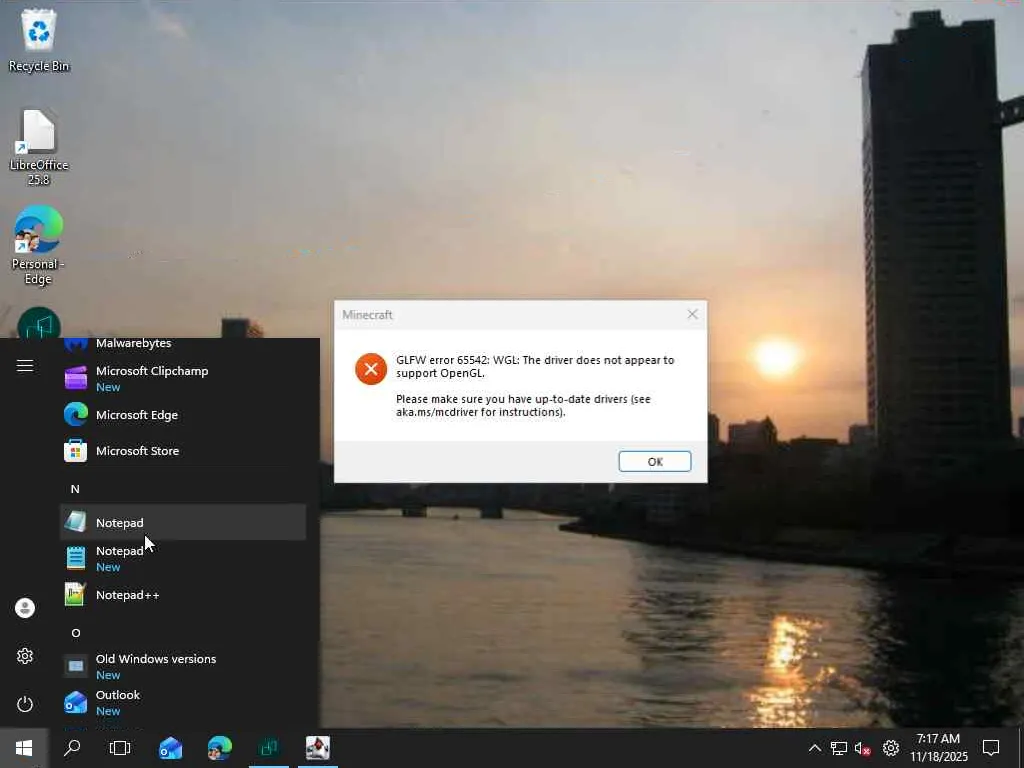1024x768 pixels.
Task: Open Edge from the taskbar
Action: [x=219, y=748]
